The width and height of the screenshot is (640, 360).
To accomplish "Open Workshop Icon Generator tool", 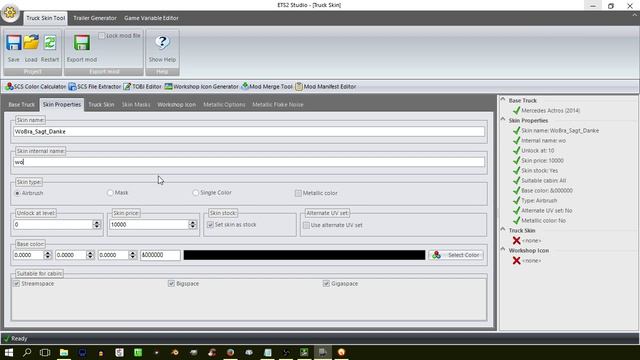I will 202,87.
